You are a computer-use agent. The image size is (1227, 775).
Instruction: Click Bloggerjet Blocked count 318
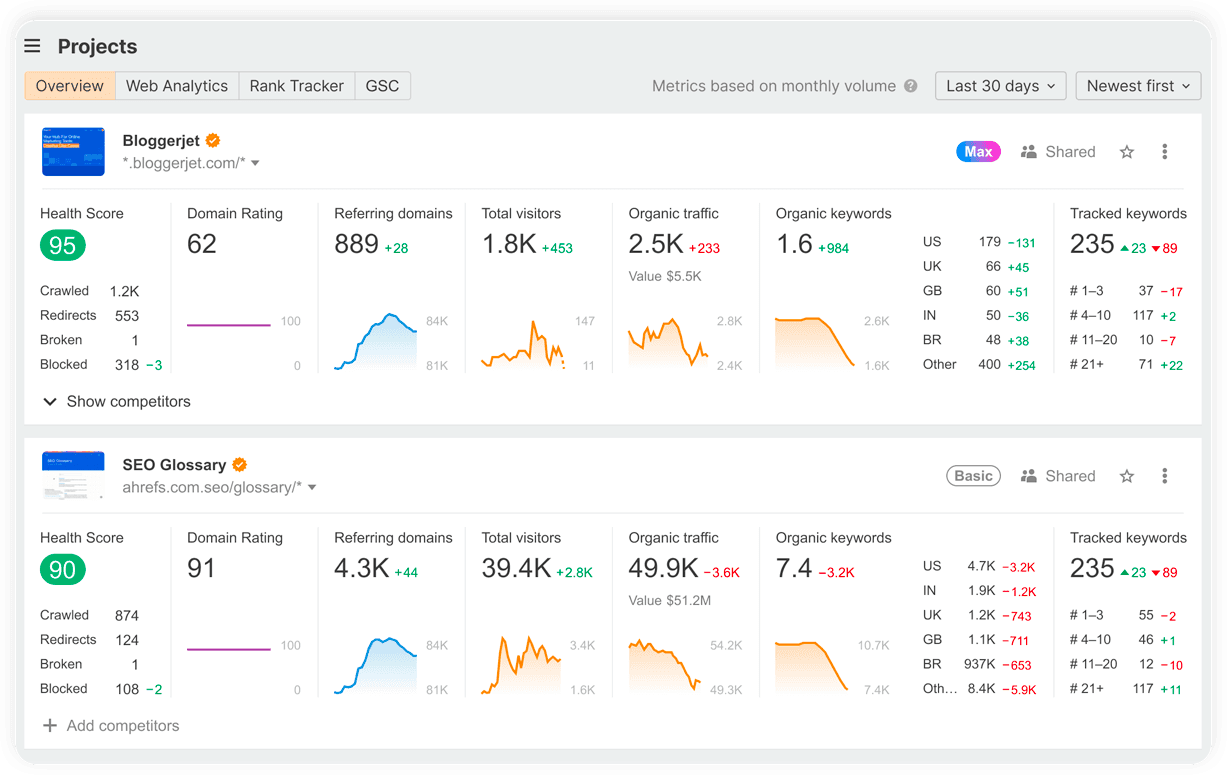click(x=127, y=365)
